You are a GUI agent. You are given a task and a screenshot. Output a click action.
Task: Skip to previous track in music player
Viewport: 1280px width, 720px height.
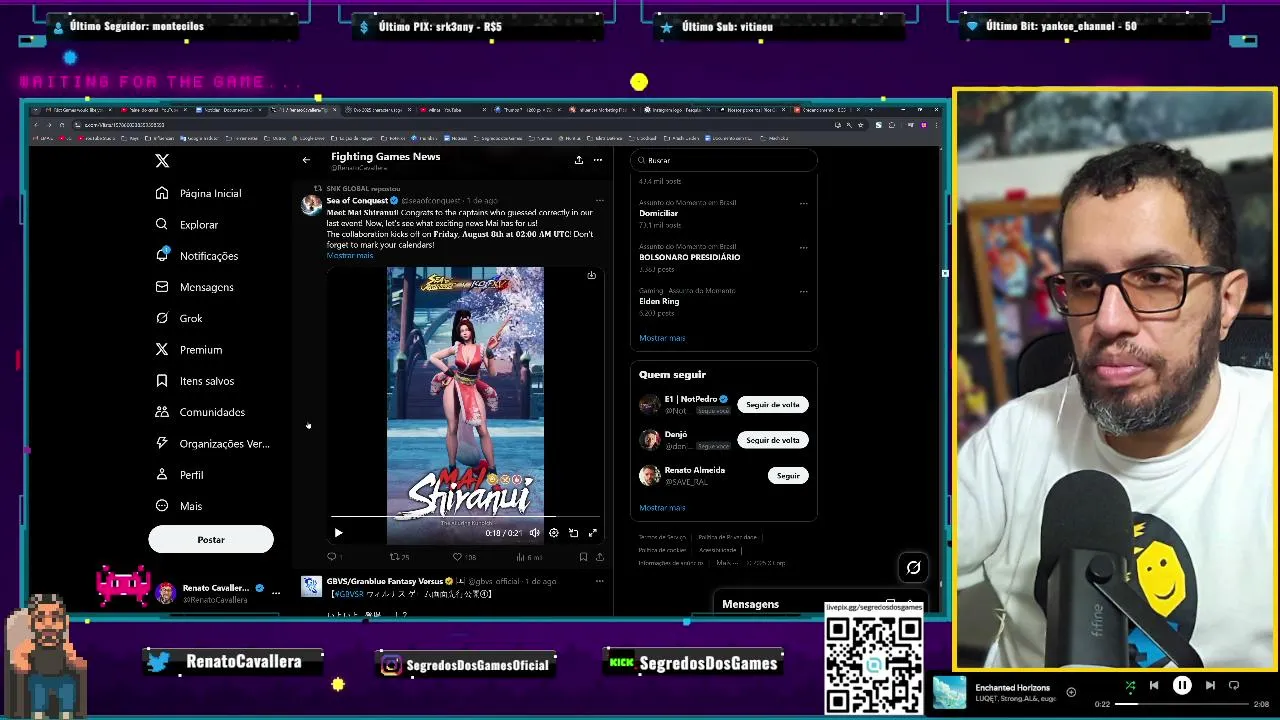coord(1154,686)
